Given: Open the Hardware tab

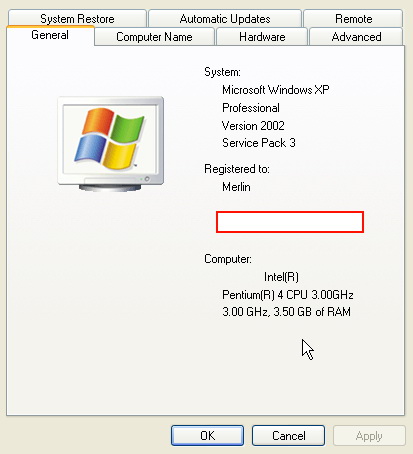Looking at the screenshot, I should 262,37.
